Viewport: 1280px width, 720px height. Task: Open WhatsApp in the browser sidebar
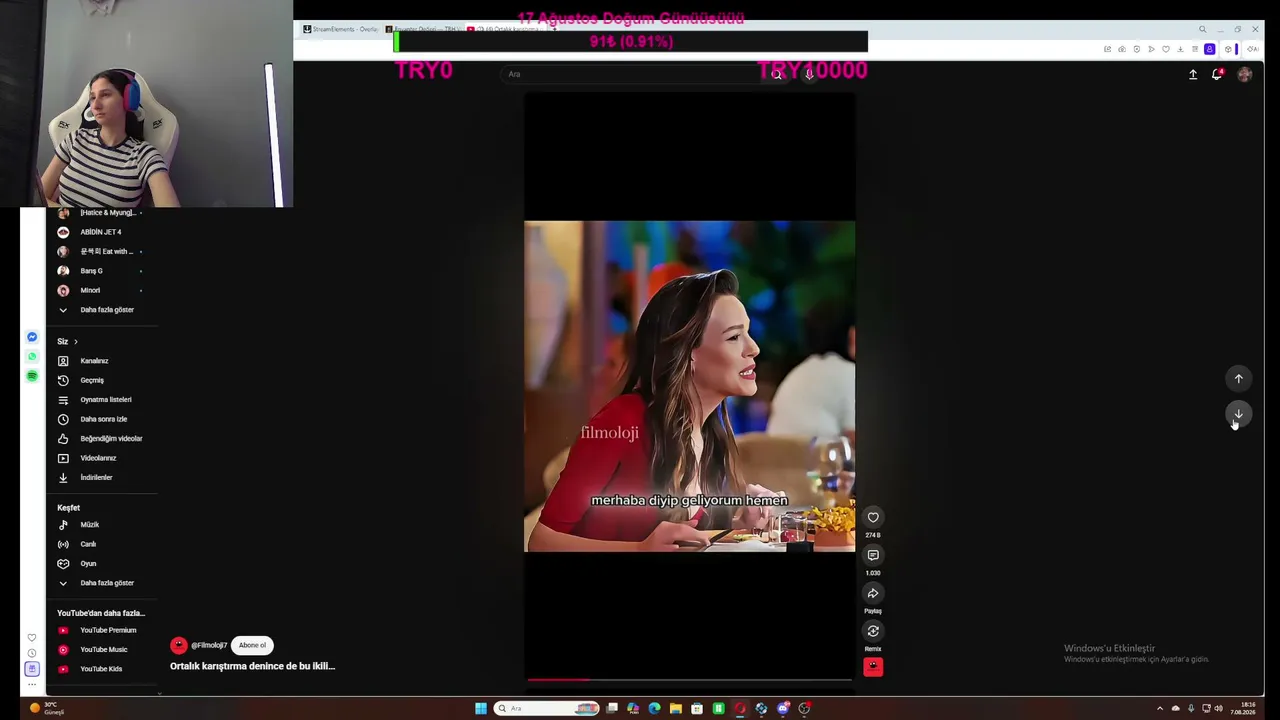coord(32,356)
